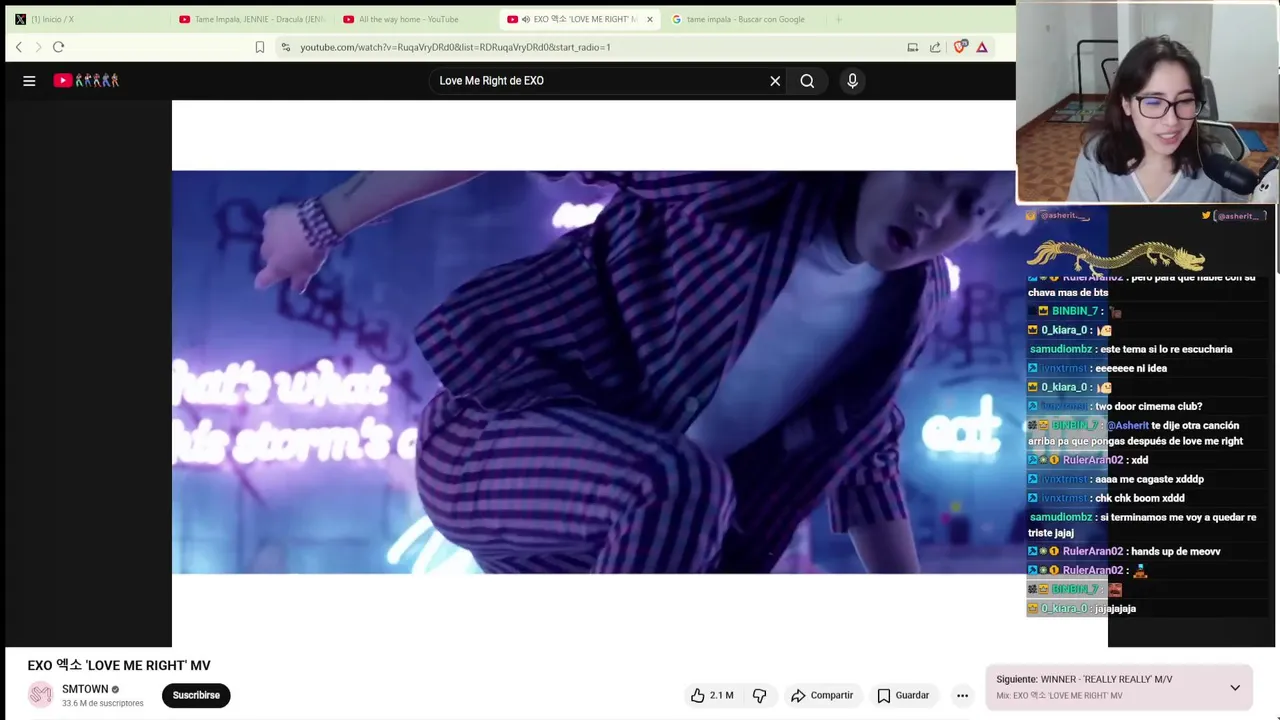
Task: Dislike the EXO video
Action: tap(759, 695)
